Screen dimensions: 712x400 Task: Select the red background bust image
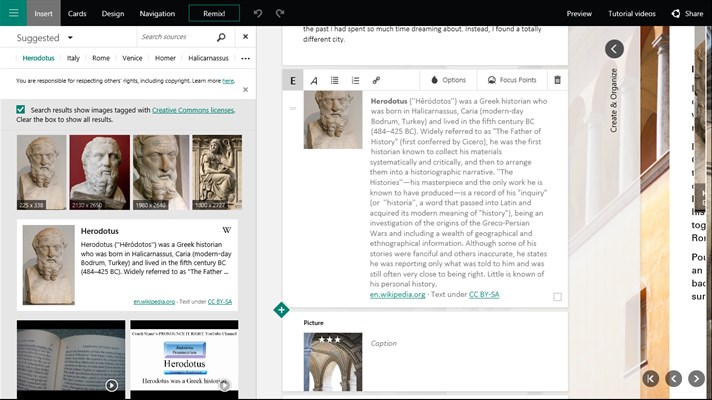(99, 172)
